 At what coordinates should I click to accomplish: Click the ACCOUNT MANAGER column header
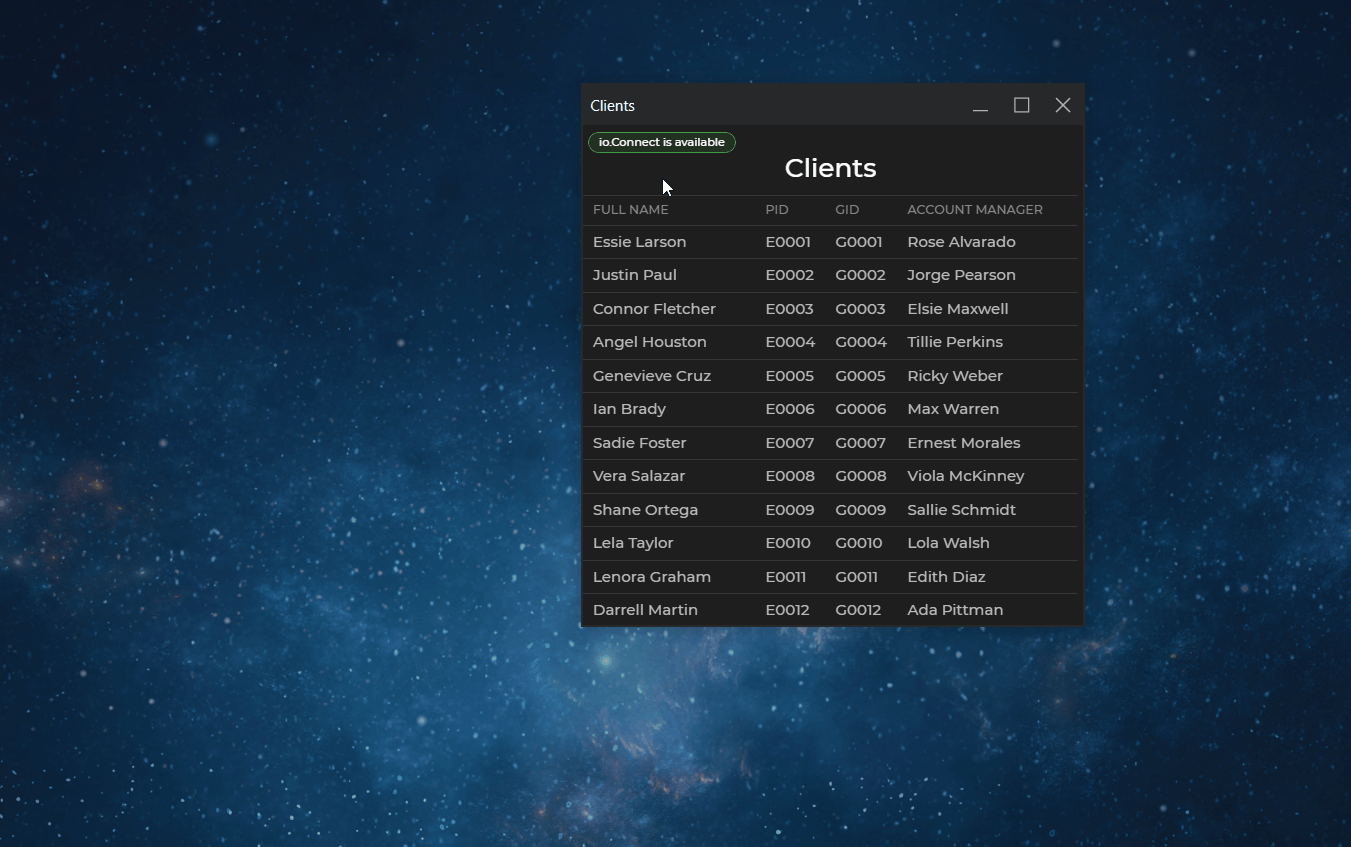coord(974,210)
